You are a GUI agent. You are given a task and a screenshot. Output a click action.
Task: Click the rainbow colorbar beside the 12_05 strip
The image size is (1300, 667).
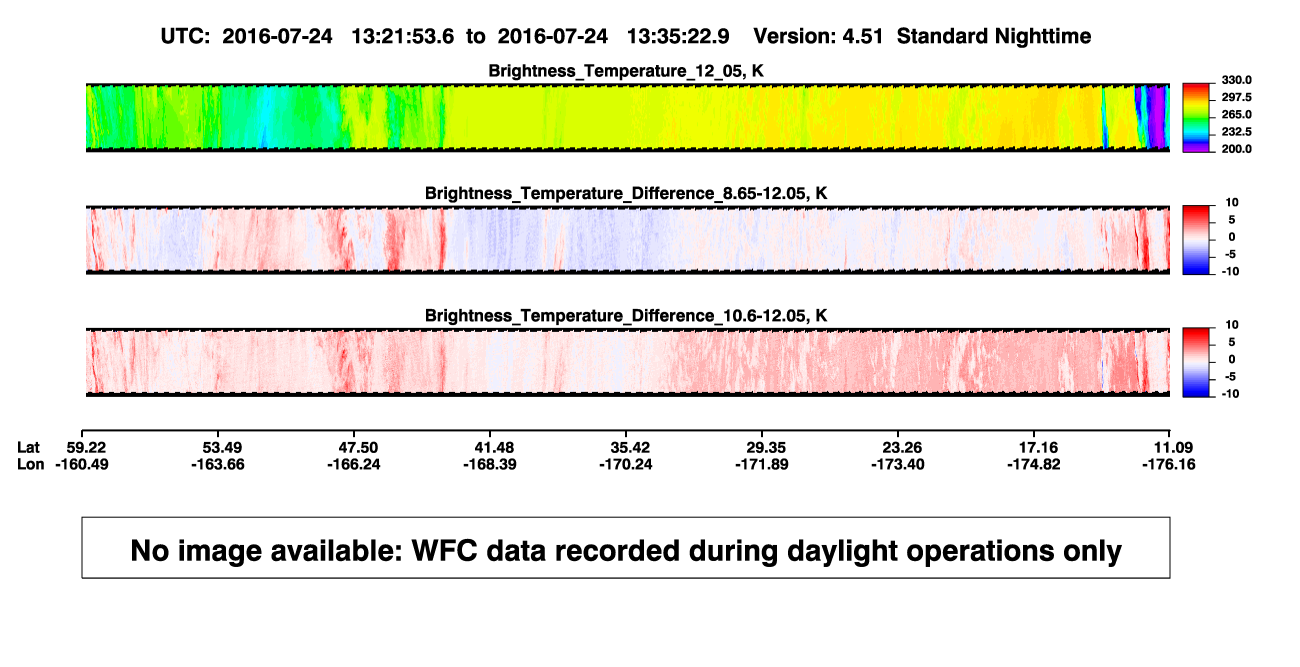point(1196,118)
